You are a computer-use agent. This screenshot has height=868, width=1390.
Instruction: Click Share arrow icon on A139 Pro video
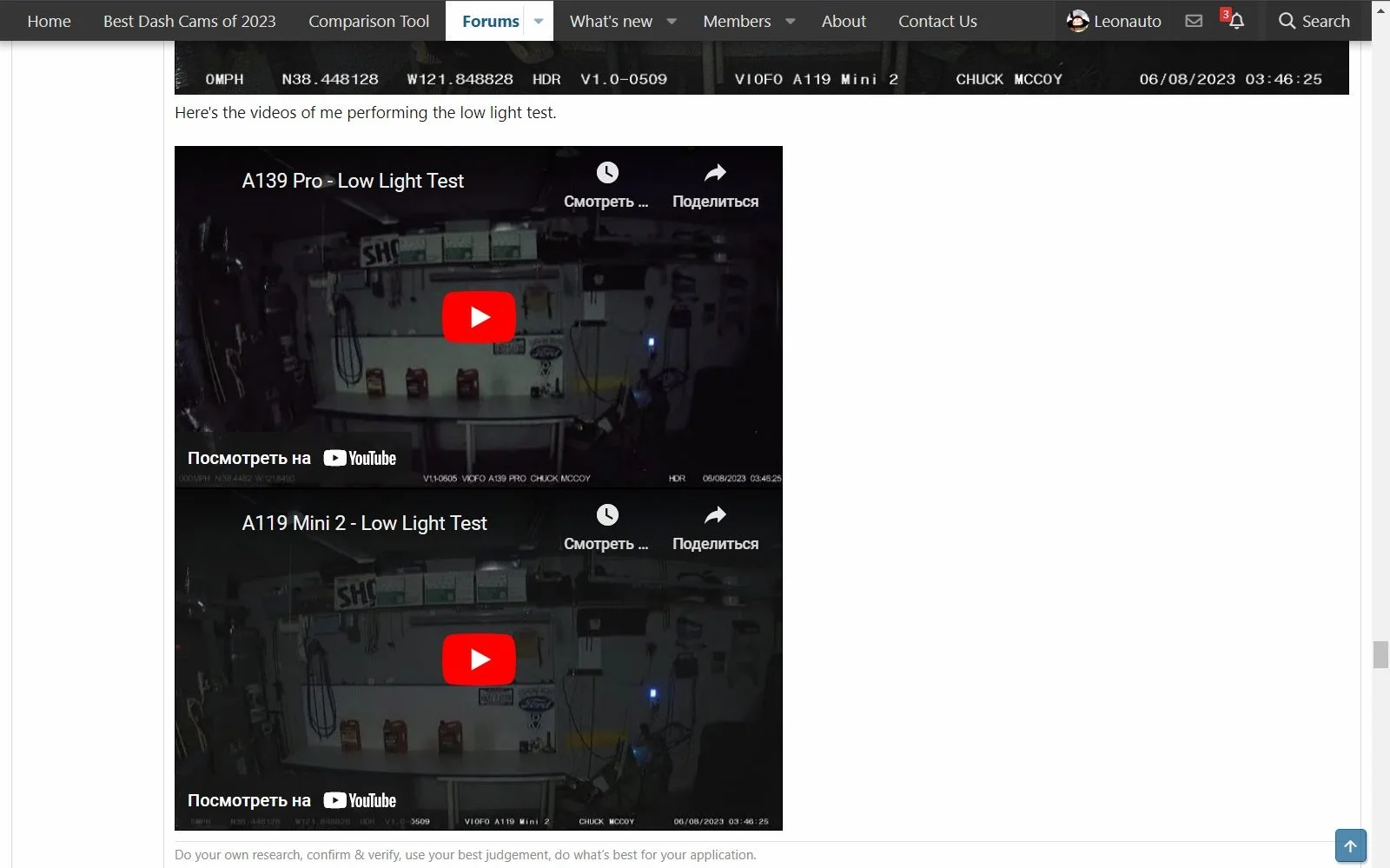(x=715, y=173)
